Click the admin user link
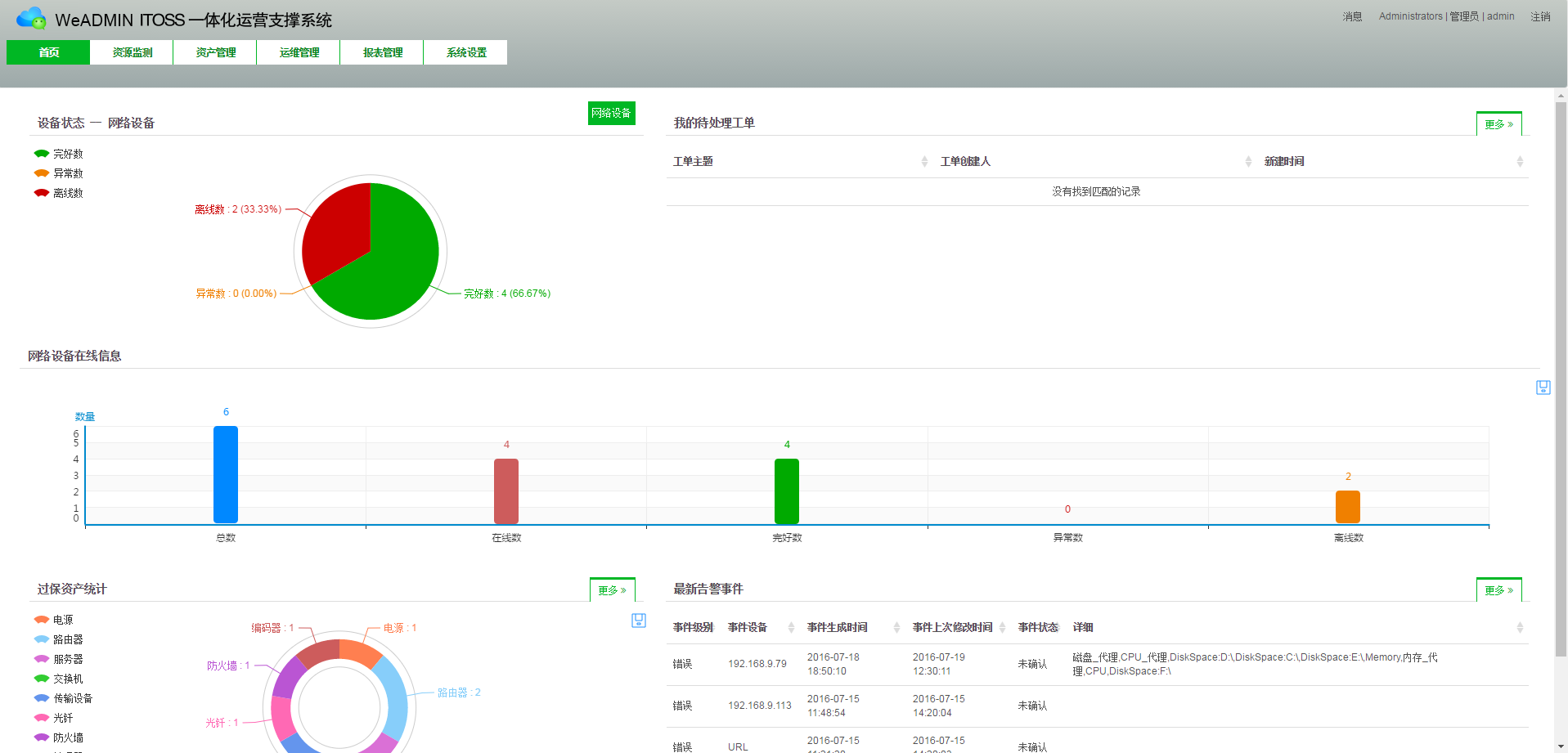 click(x=1500, y=16)
